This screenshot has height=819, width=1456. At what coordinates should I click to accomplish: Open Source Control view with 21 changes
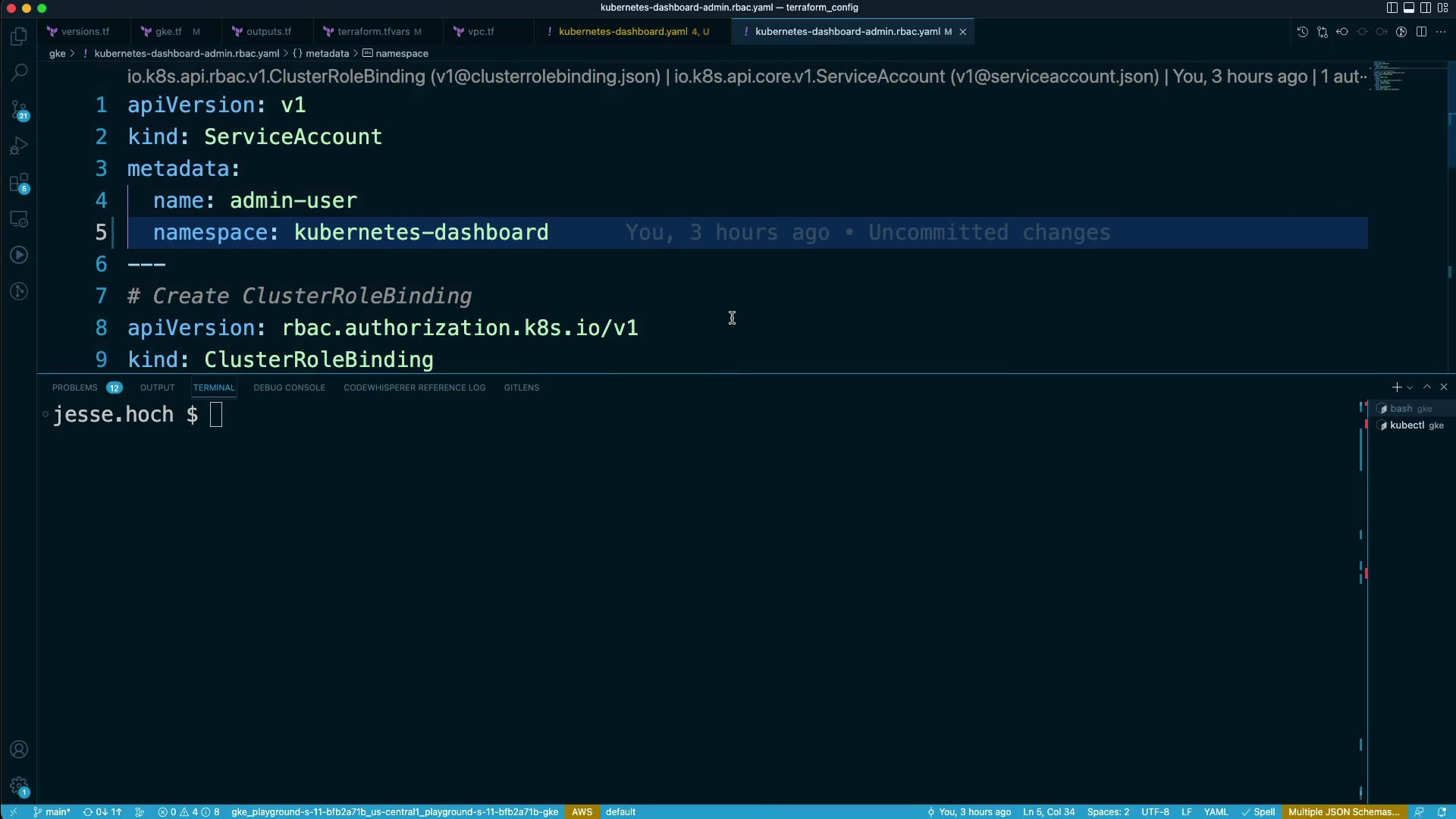pyautogui.click(x=19, y=110)
